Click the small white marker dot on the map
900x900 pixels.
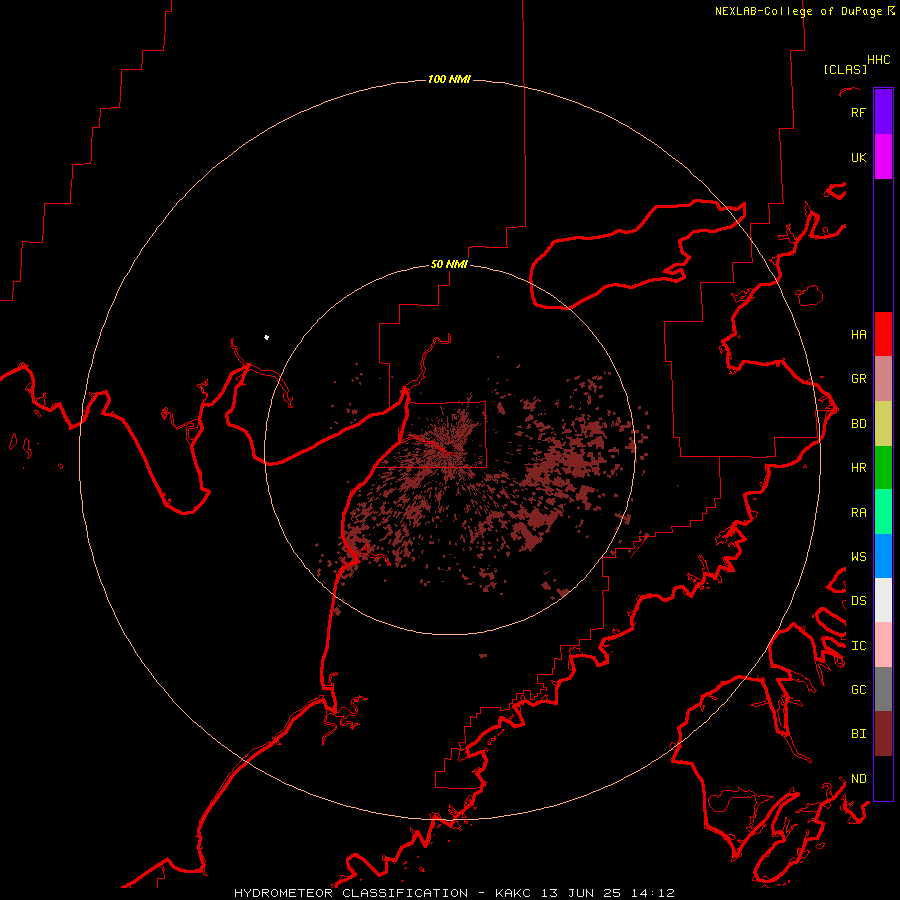point(266,337)
